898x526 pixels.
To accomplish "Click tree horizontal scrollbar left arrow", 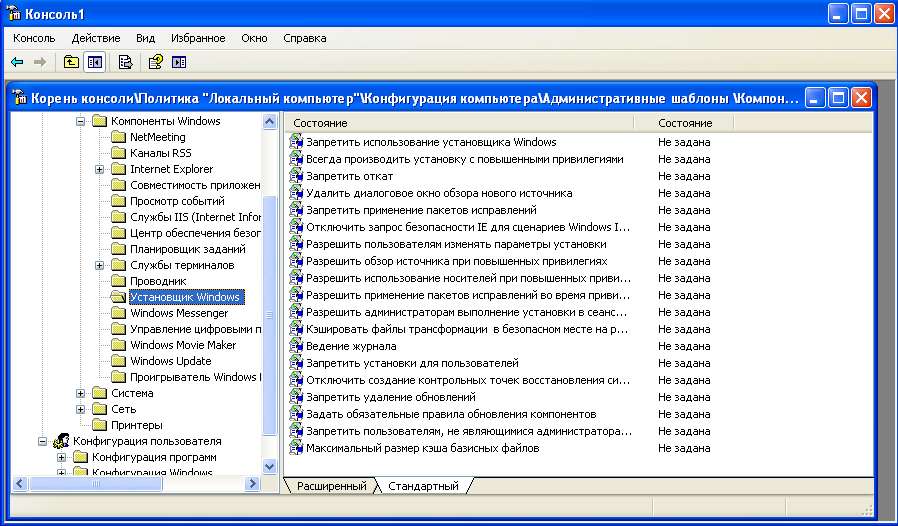I will point(20,484).
